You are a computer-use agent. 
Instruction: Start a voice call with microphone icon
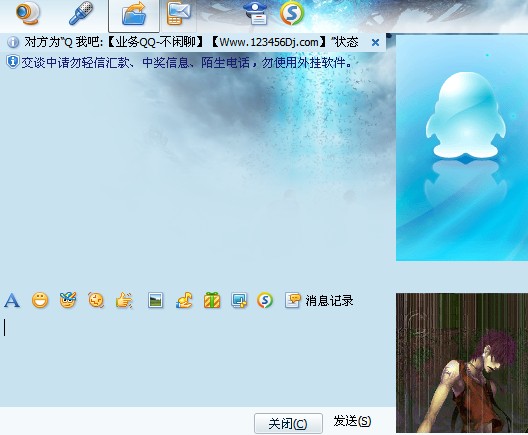click(x=81, y=13)
